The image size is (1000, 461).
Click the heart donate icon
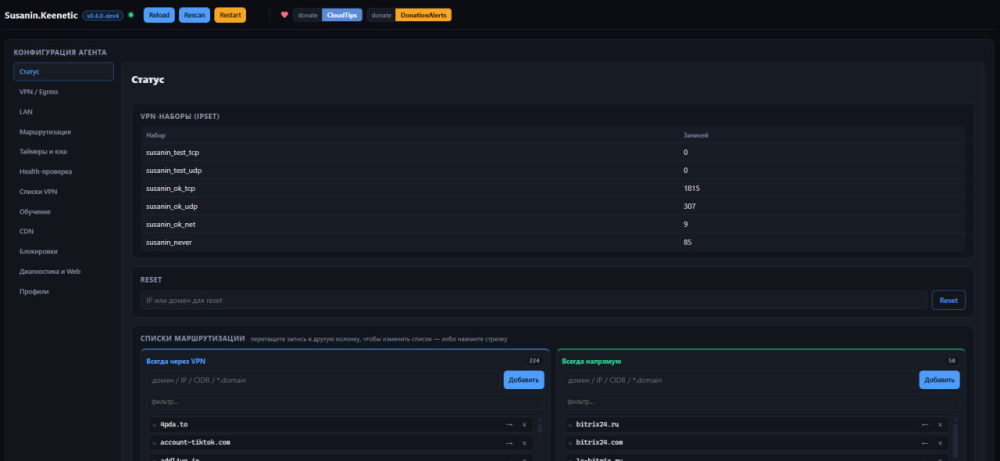[x=284, y=15]
